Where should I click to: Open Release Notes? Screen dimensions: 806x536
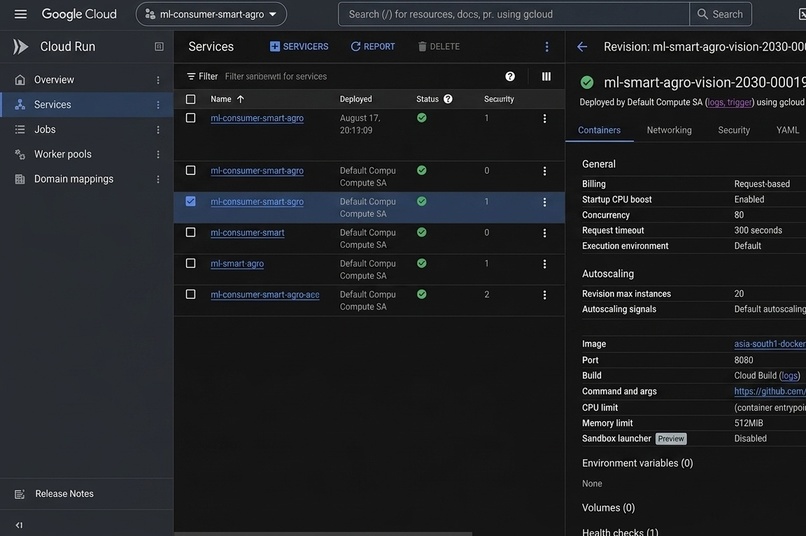64,494
